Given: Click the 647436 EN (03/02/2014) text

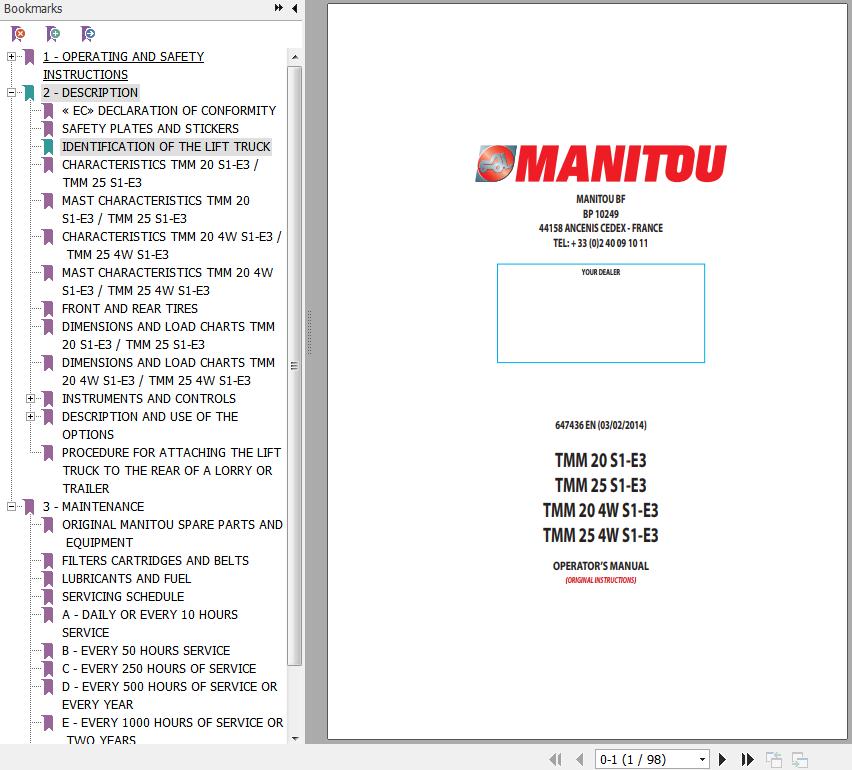Looking at the screenshot, I should pyautogui.click(x=600, y=425).
